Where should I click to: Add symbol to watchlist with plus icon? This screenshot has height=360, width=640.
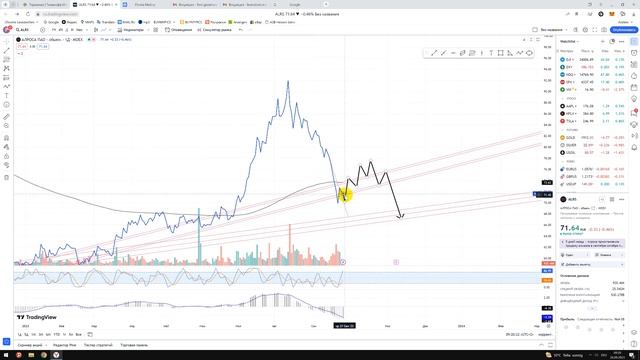(602, 42)
